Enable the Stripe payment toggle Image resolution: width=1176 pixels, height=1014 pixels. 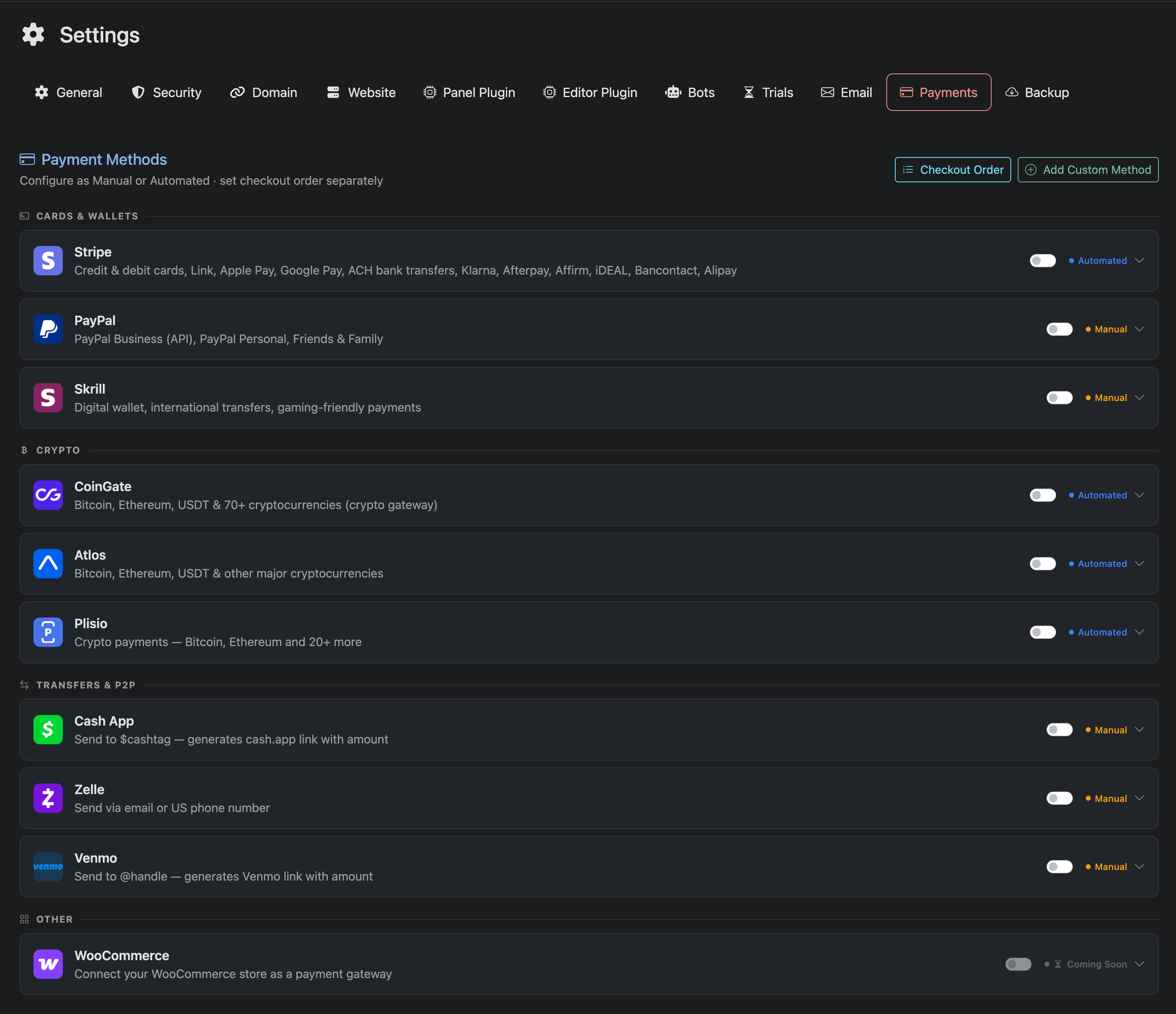coord(1043,261)
